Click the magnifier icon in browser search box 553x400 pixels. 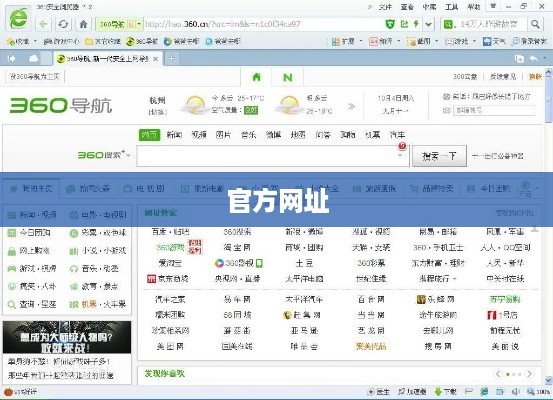(535, 24)
